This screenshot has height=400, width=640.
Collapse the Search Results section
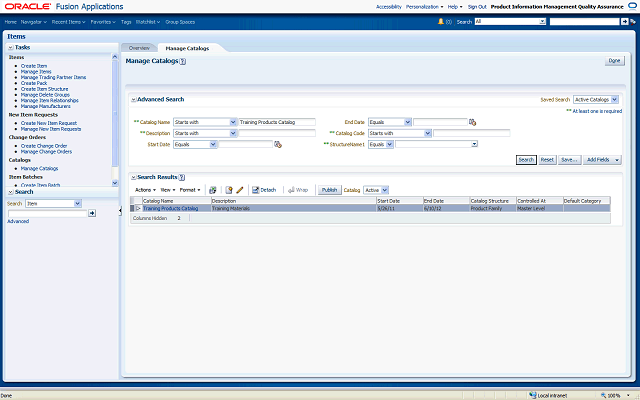coord(133,177)
